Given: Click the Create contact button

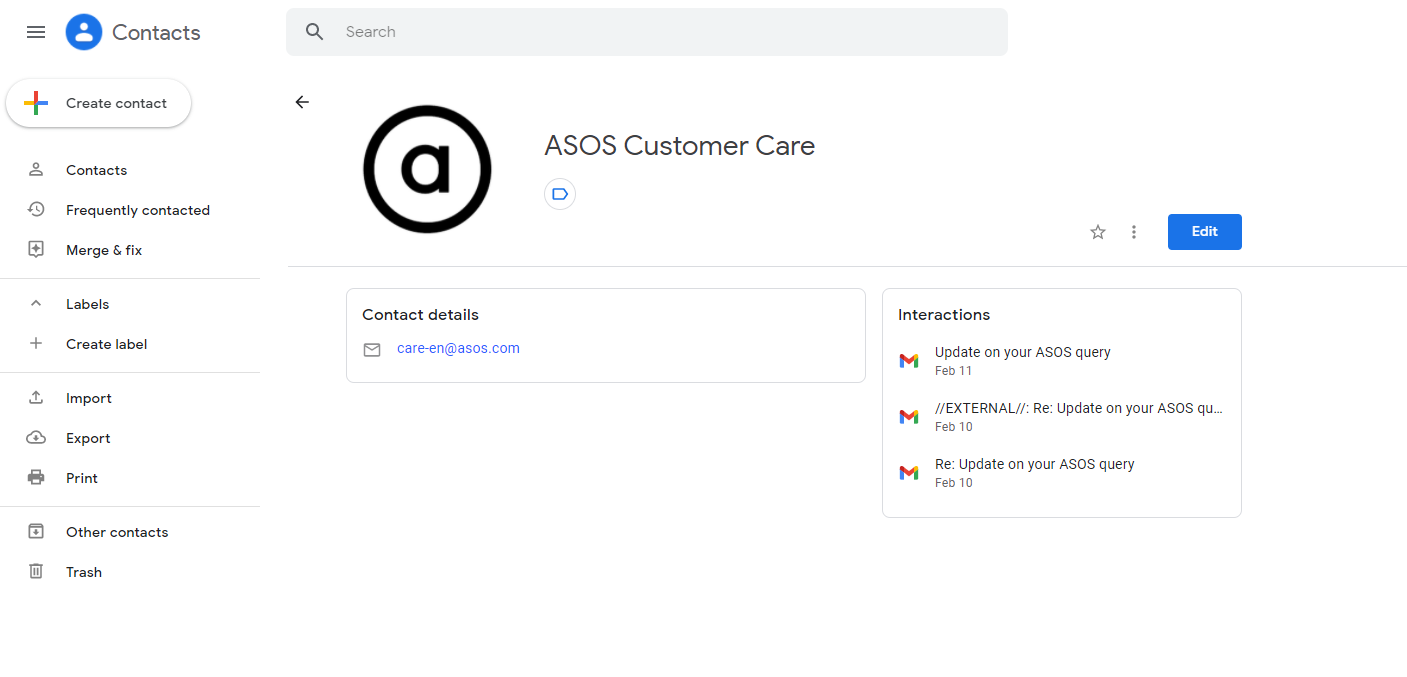Looking at the screenshot, I should coord(98,103).
